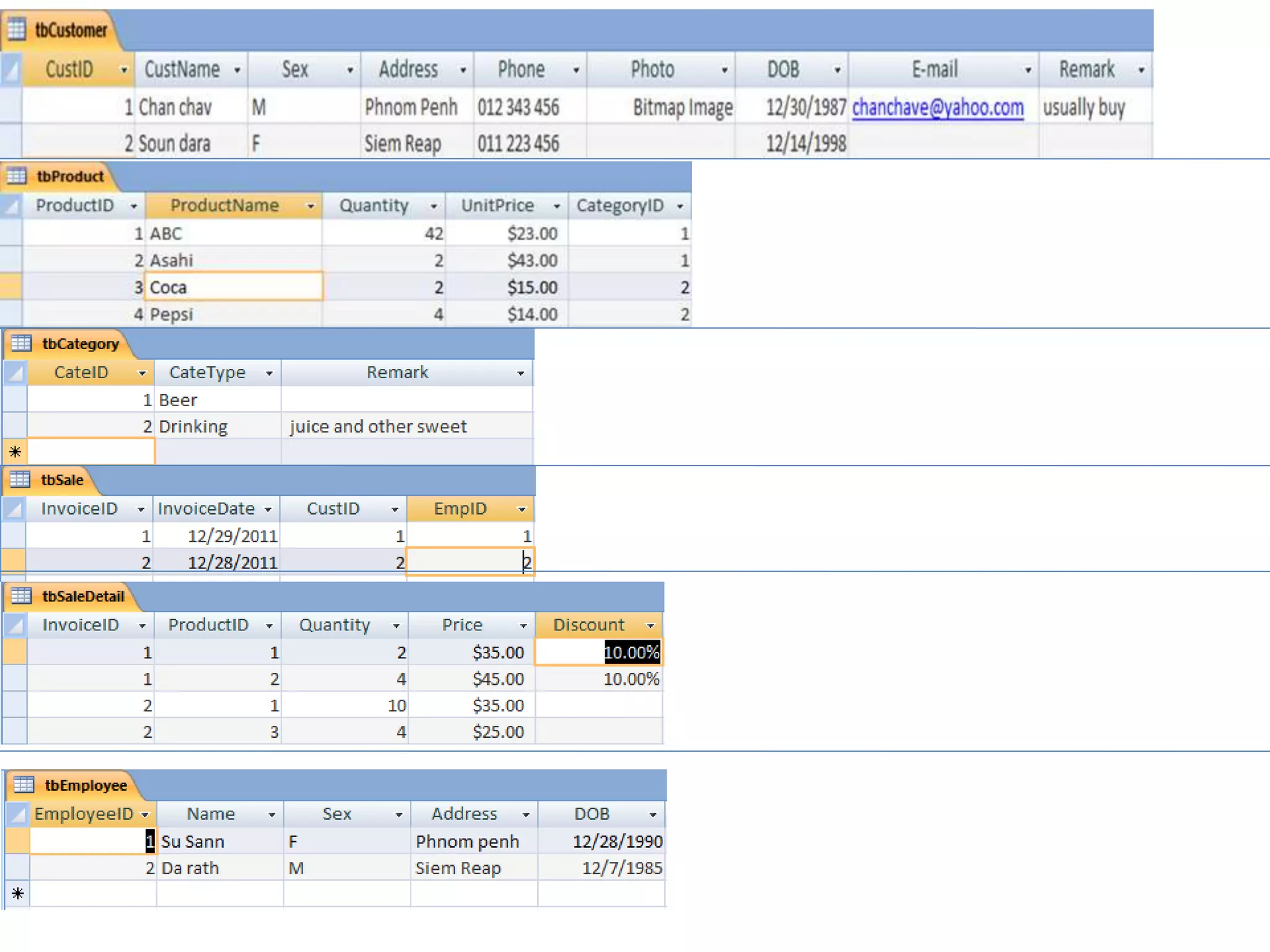This screenshot has width=1270, height=952.
Task: Click the tbSaleDetail table icon
Action: 21,596
